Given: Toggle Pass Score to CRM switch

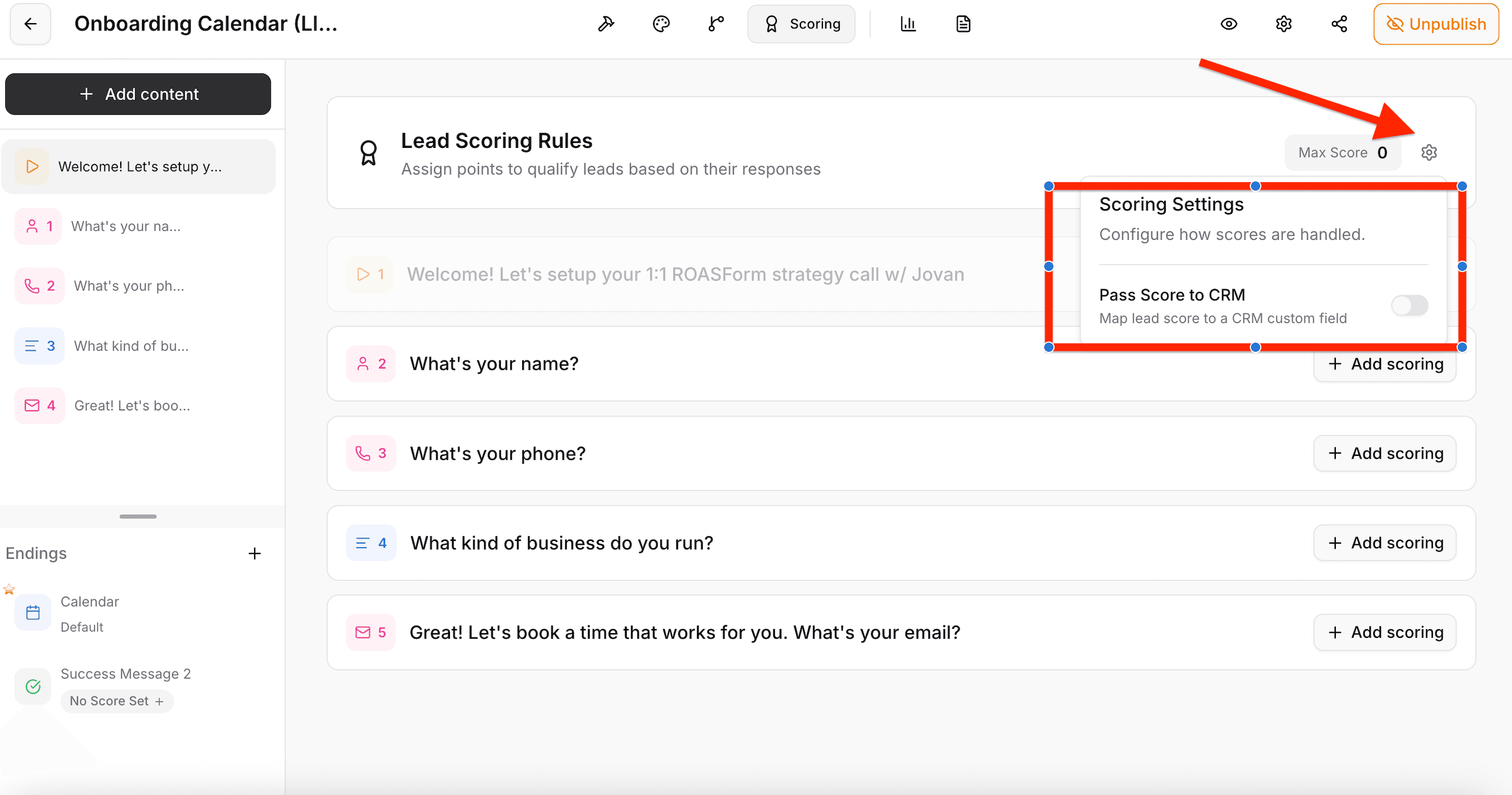Looking at the screenshot, I should tap(1409, 305).
